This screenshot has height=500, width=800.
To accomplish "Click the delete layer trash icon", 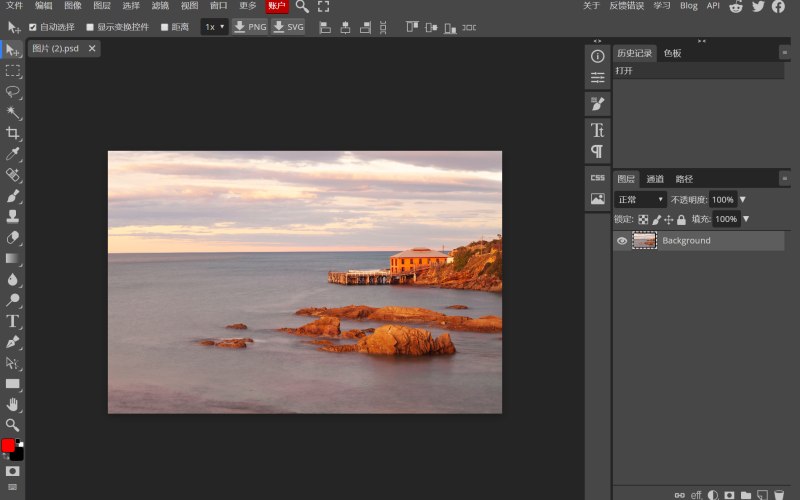I will coord(779,494).
